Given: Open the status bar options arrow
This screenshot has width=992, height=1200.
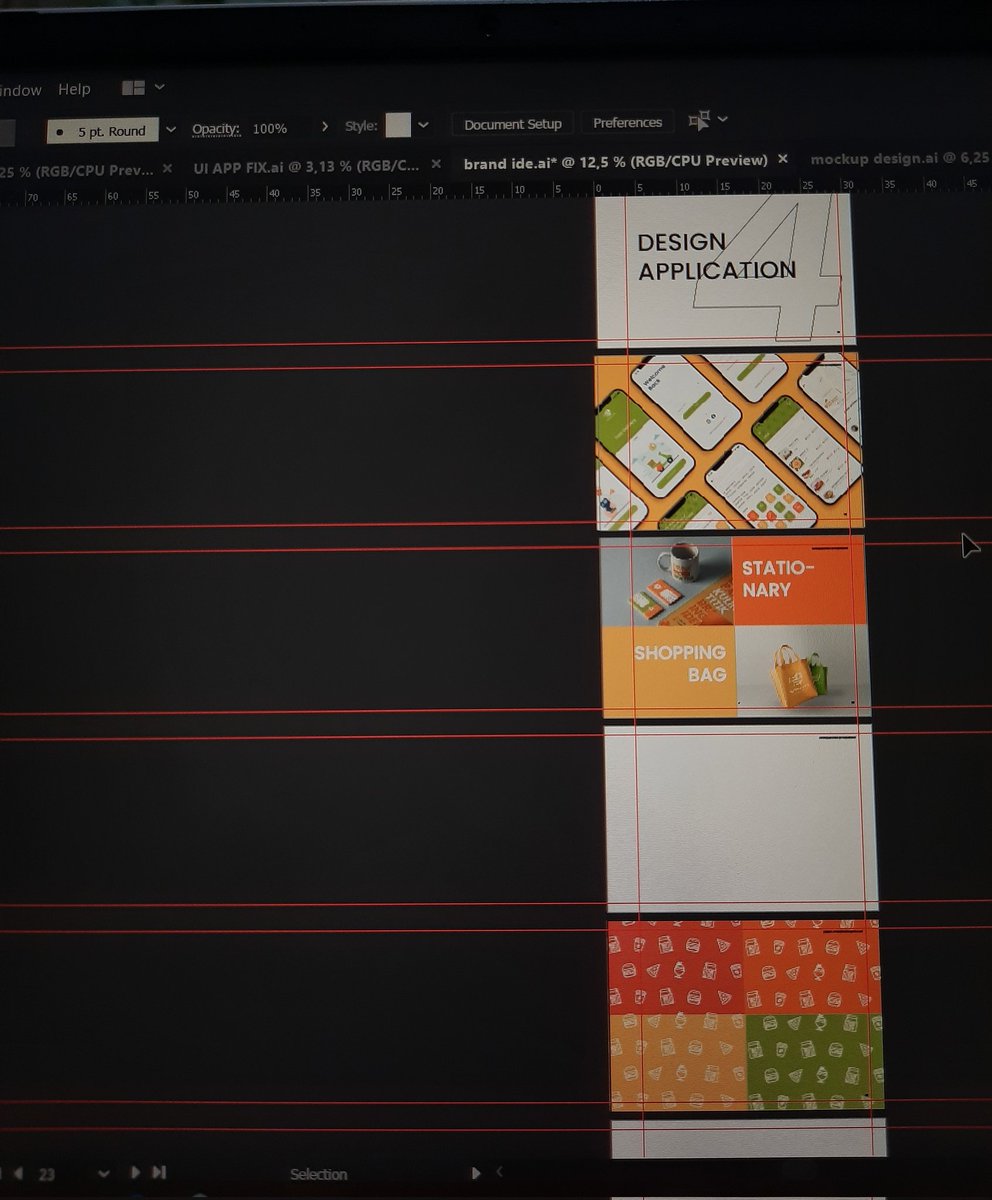Looking at the screenshot, I should [x=476, y=1173].
